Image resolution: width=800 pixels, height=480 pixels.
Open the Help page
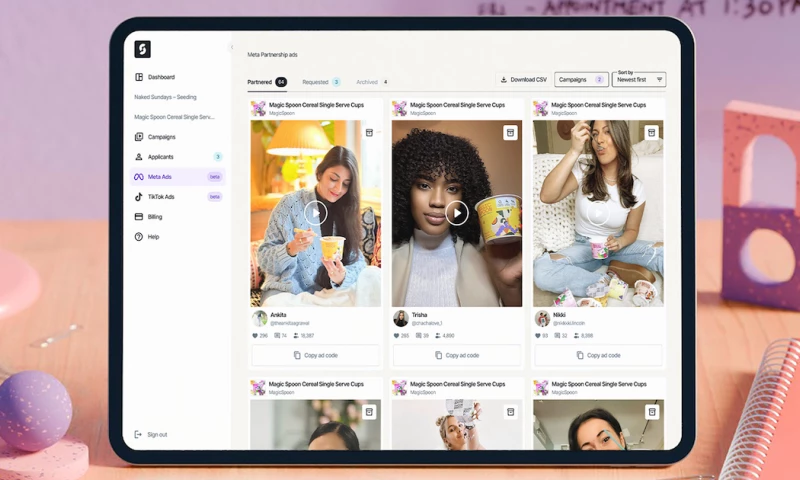pyautogui.click(x=153, y=237)
